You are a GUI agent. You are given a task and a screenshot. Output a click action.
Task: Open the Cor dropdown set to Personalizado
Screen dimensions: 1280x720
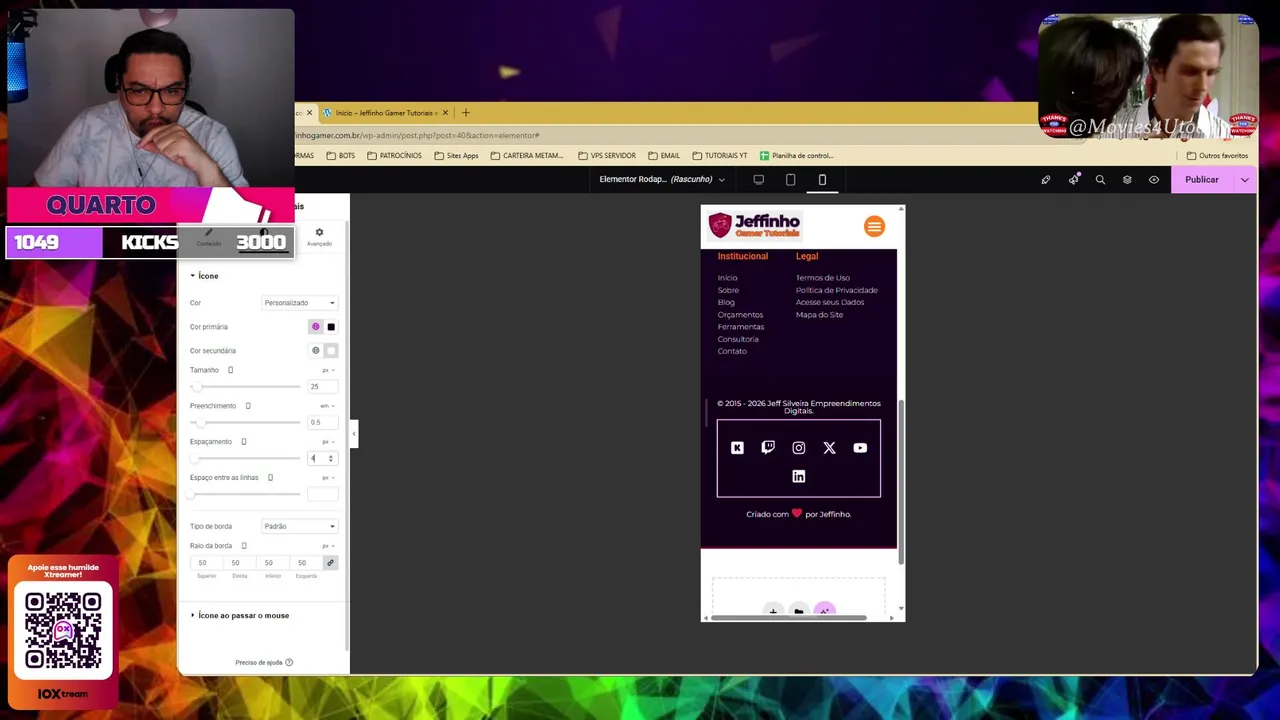[299, 303]
